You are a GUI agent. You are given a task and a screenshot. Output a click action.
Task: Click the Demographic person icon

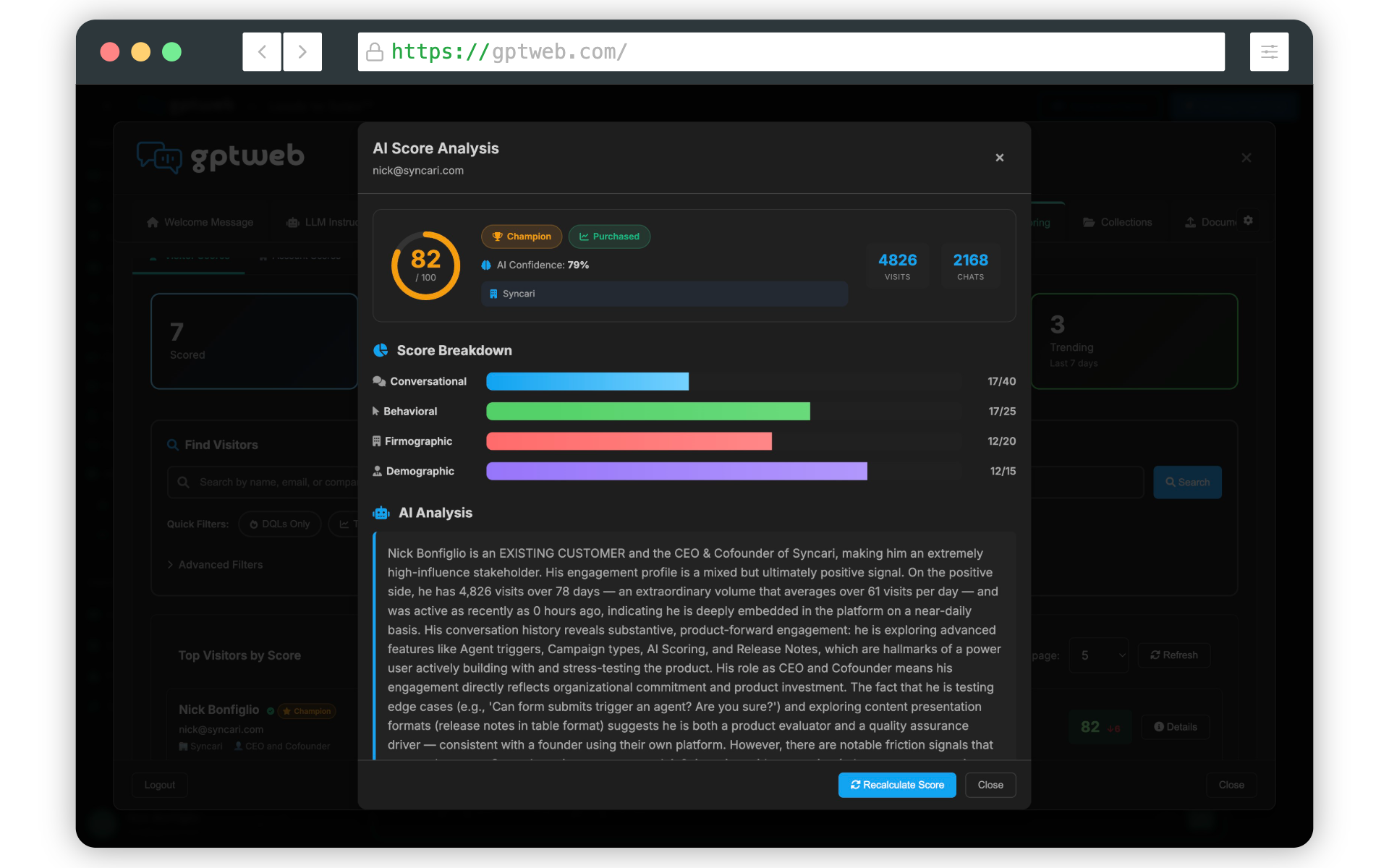pyautogui.click(x=378, y=471)
